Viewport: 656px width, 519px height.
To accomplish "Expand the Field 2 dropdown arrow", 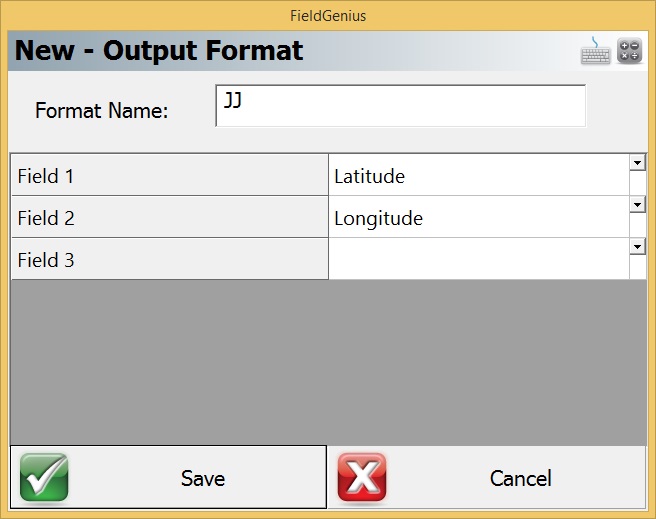I will point(637,204).
